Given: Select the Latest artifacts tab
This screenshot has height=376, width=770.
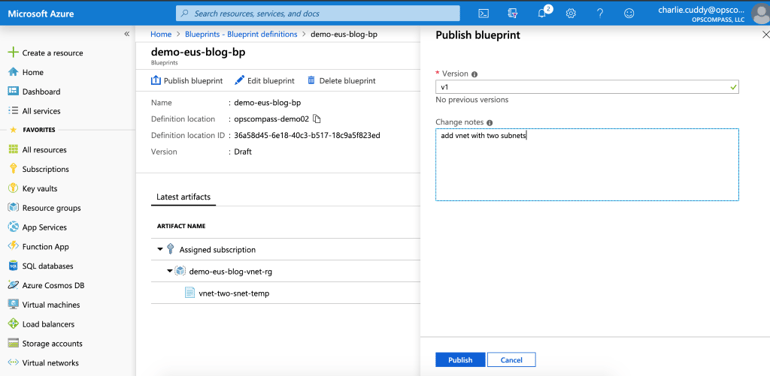Looking at the screenshot, I should 183,197.
